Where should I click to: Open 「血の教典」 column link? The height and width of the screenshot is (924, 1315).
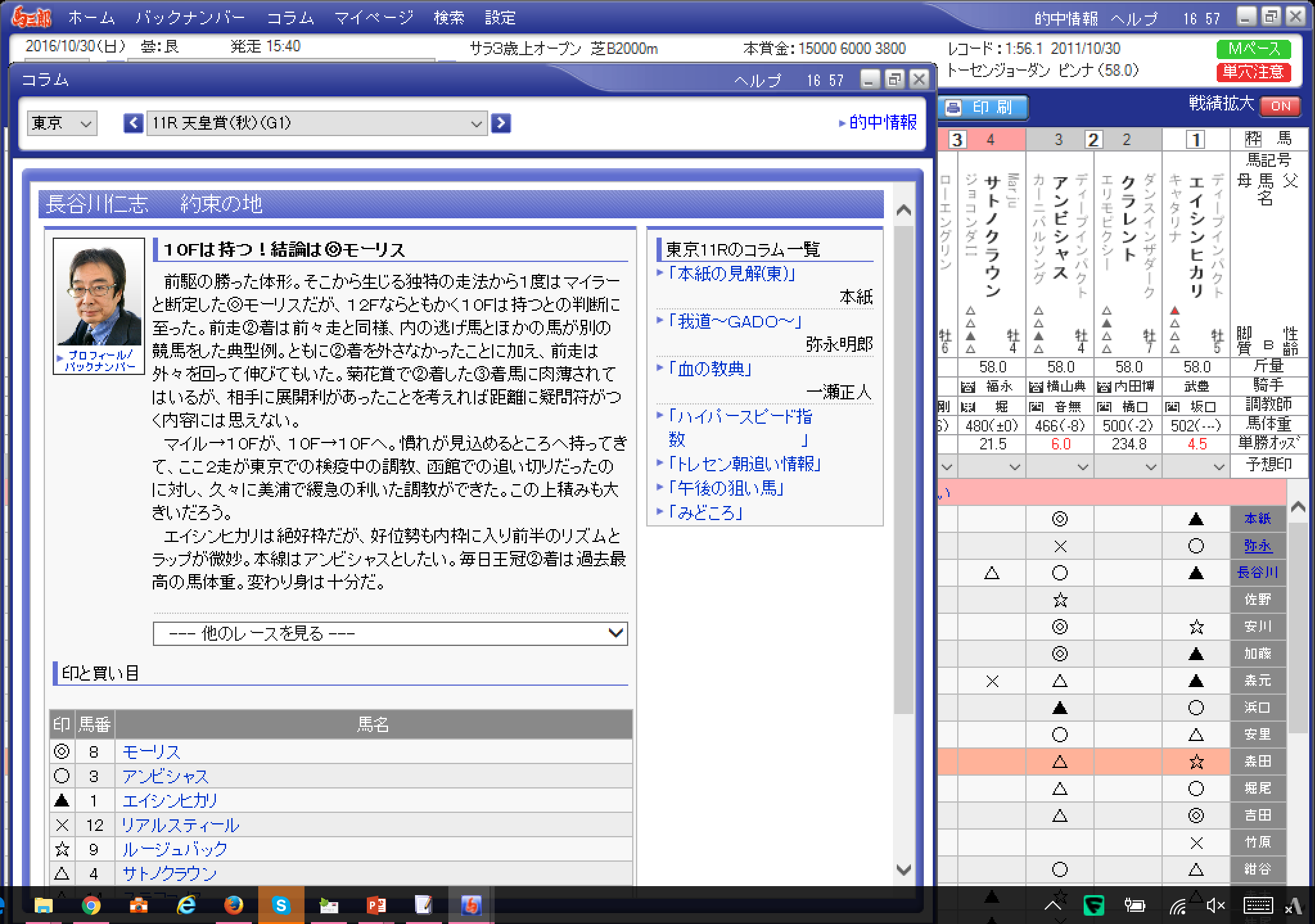709,369
